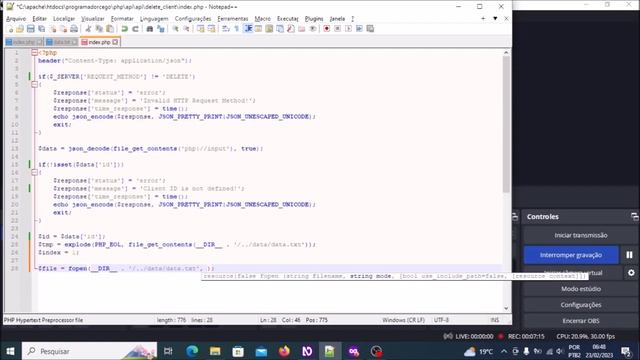Save the current file with the Save icon

click(31, 29)
